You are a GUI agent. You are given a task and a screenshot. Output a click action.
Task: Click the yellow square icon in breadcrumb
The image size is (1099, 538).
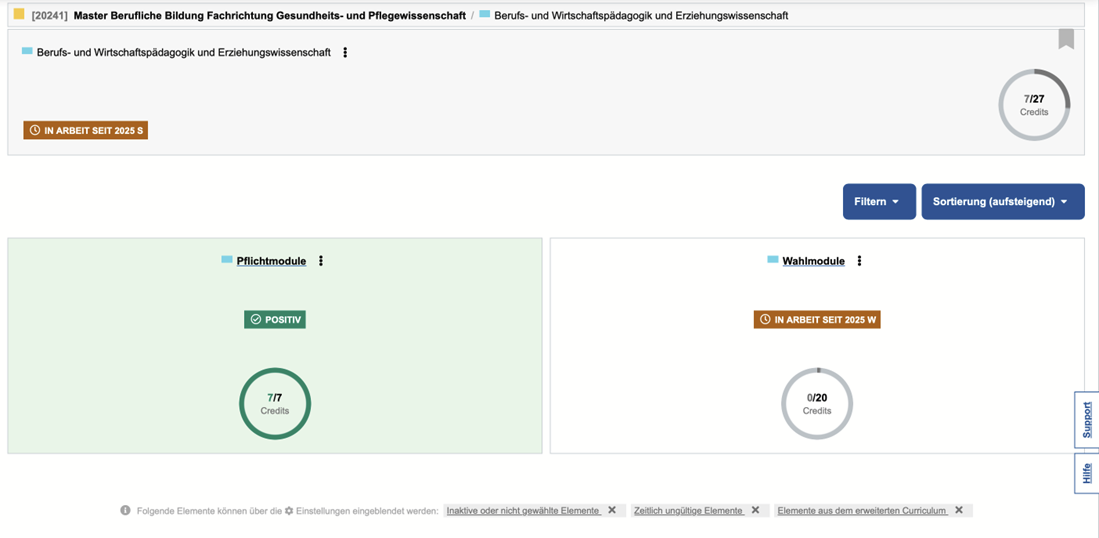(x=19, y=15)
